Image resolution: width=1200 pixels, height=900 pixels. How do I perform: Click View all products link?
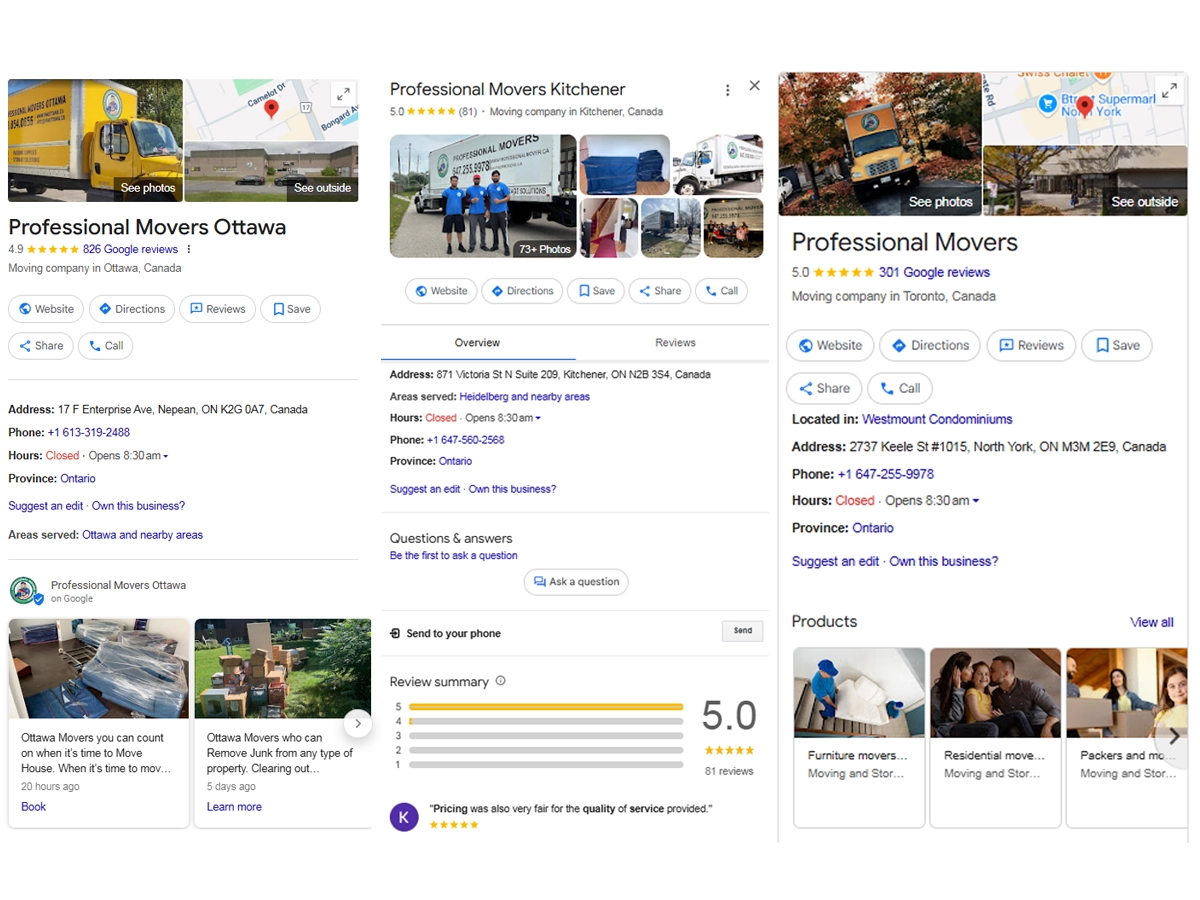(1152, 622)
